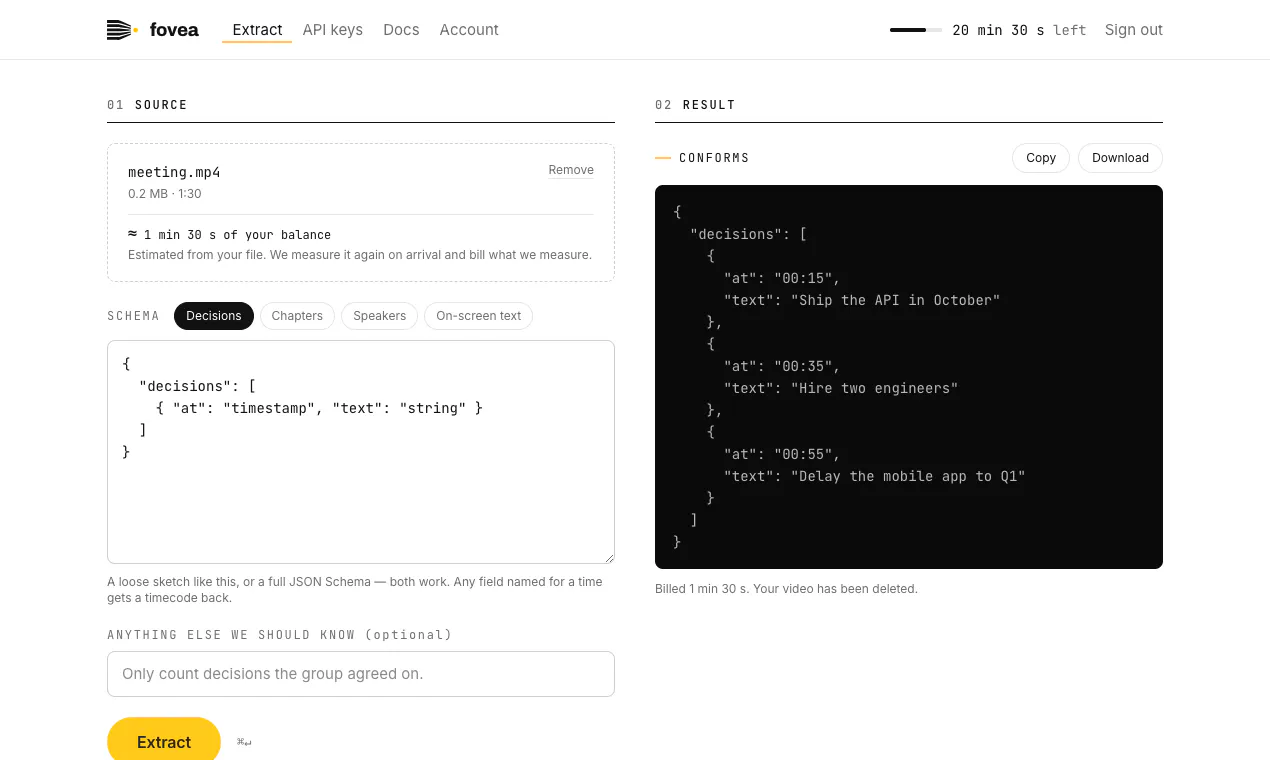Click the balance progress bar
This screenshot has height=760, width=1270.
point(916,30)
